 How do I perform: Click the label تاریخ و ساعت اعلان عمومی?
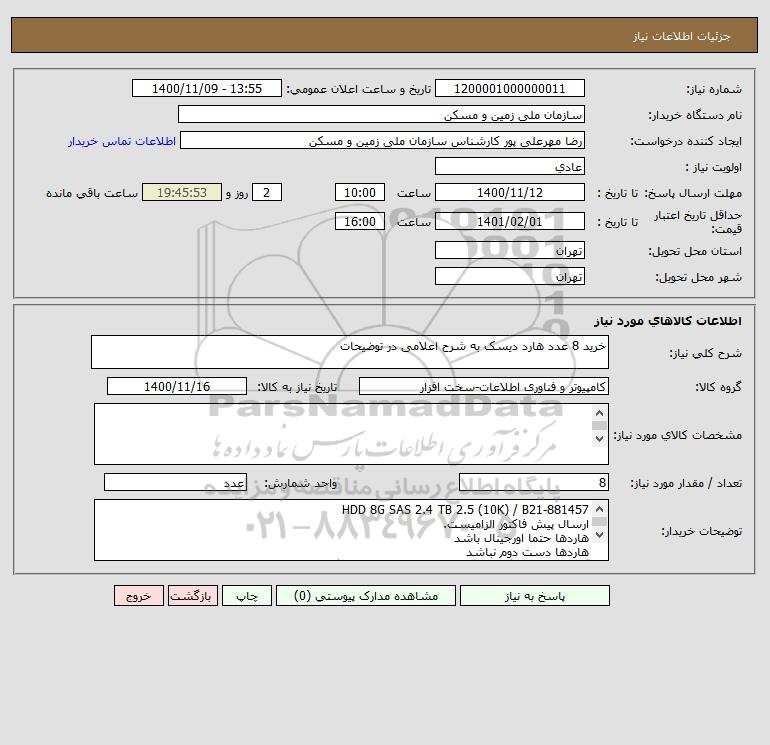click(x=359, y=89)
